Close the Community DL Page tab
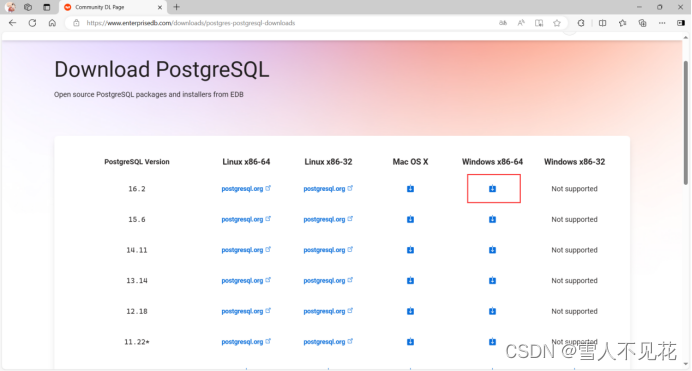Image resolution: width=692 pixels, height=371 pixels. (x=160, y=7)
